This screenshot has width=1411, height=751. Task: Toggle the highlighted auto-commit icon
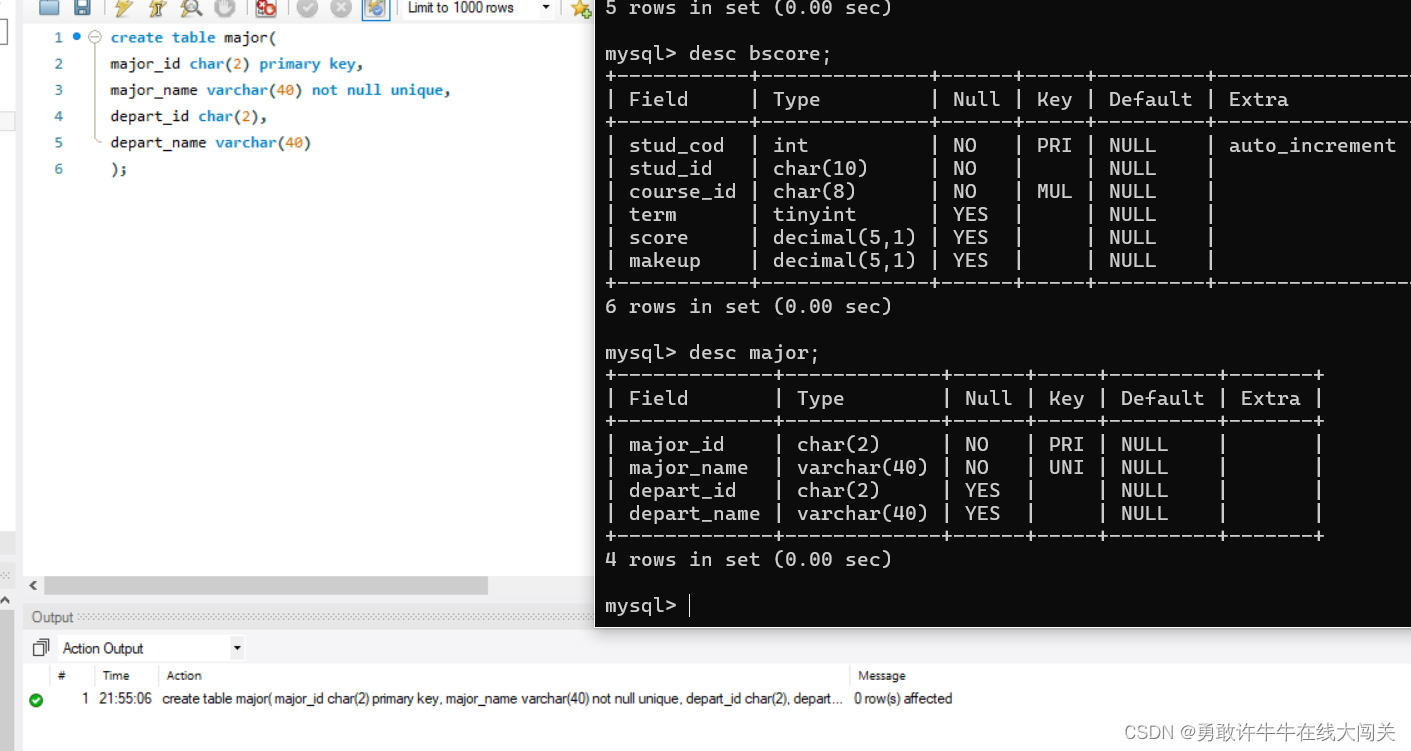(375, 8)
